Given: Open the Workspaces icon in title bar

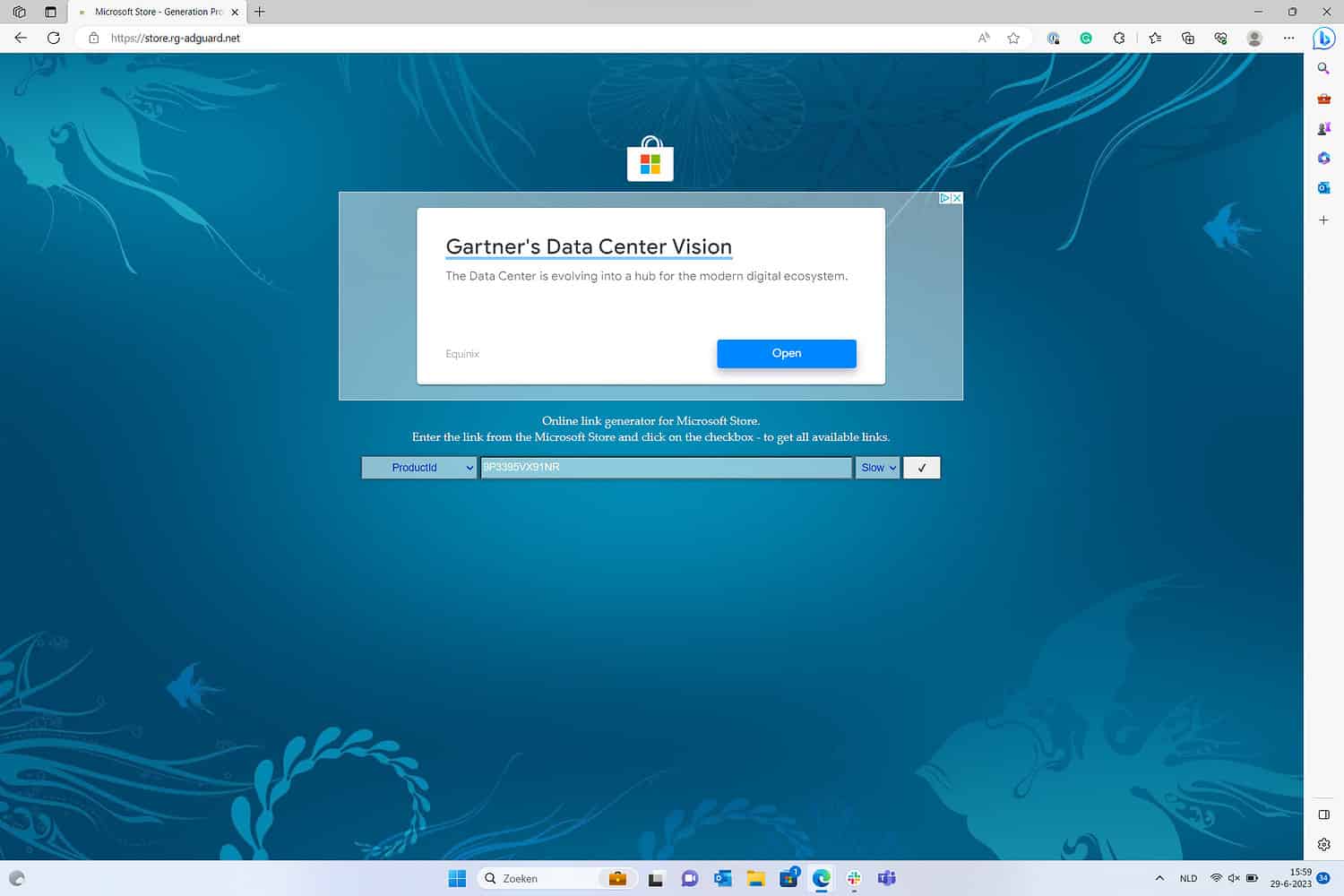Looking at the screenshot, I should (19, 12).
